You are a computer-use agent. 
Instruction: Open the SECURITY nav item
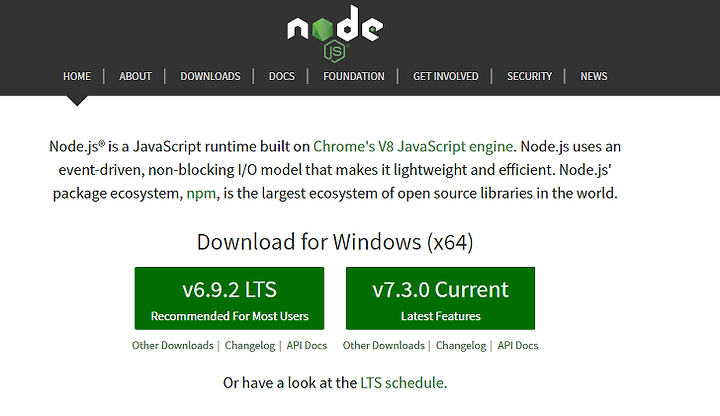529,76
